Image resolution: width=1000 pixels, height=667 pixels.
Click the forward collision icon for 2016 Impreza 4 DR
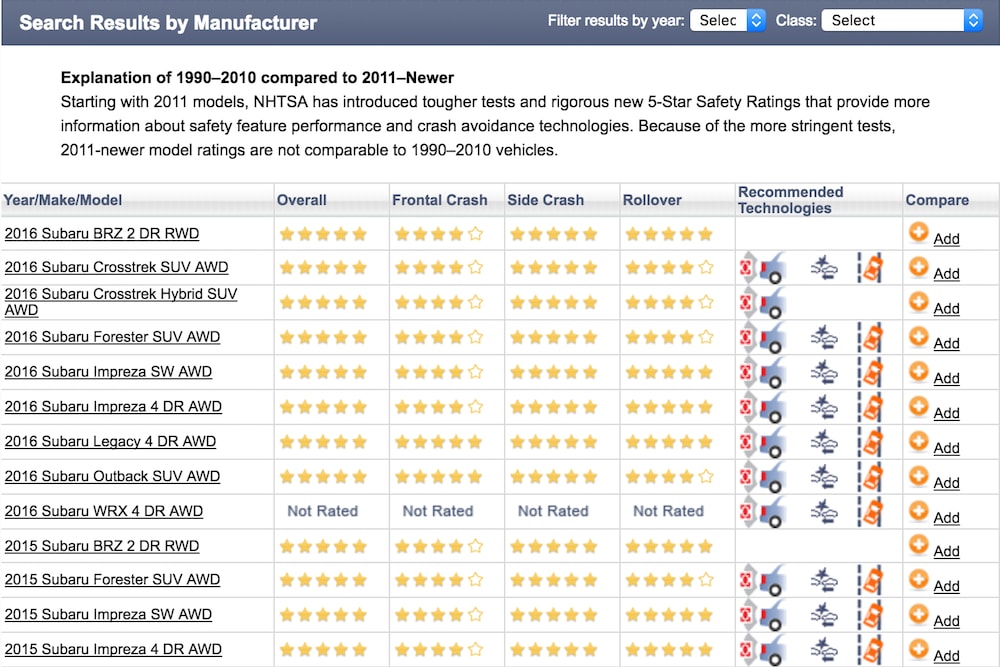(824, 407)
